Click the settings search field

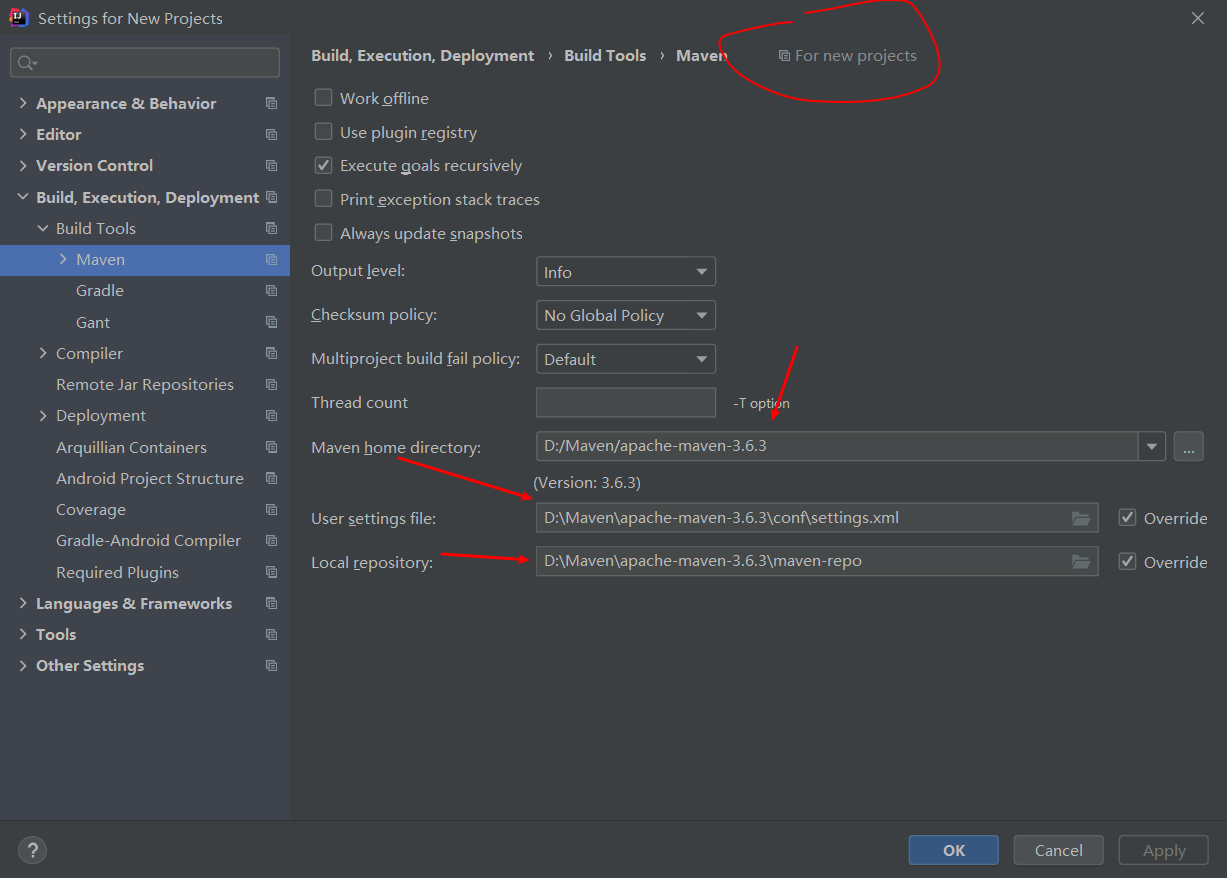pyautogui.click(x=145, y=62)
